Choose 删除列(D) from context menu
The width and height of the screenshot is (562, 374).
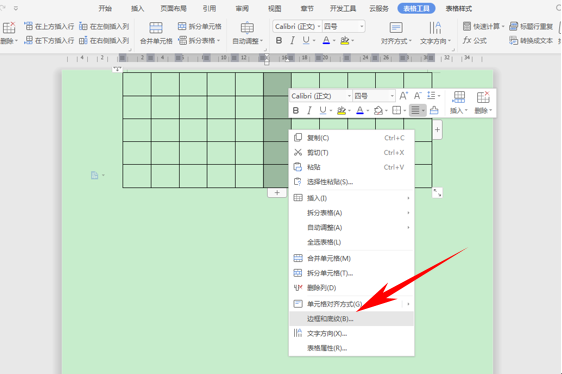tap(351, 288)
